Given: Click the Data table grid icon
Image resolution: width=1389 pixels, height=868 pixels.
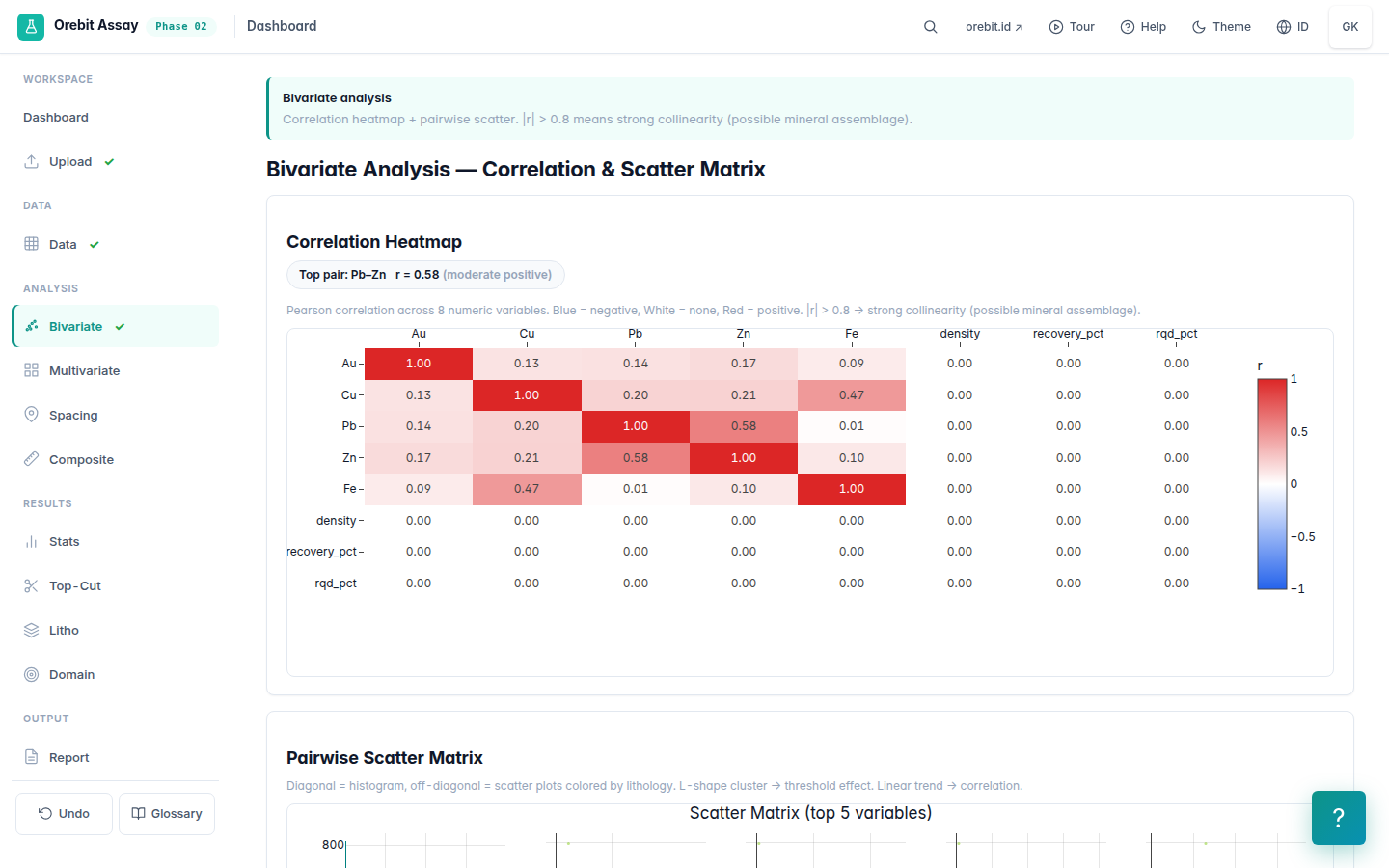Looking at the screenshot, I should [x=32, y=244].
